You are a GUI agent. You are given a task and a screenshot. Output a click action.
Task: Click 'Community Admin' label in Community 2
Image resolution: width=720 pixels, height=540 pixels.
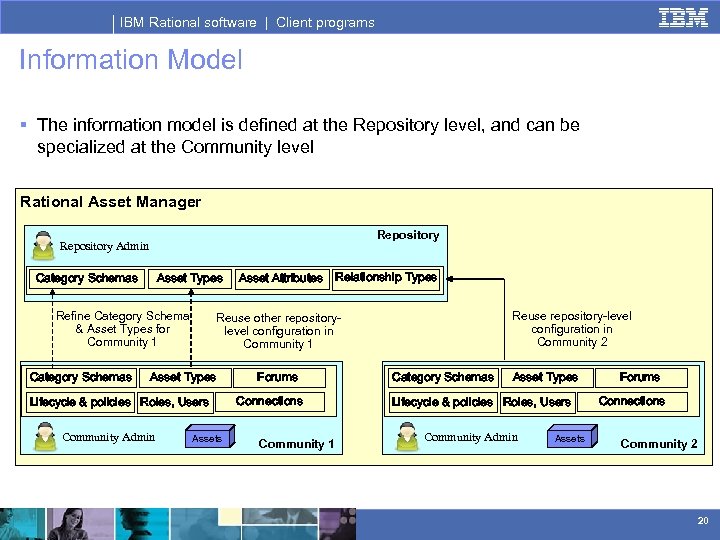pyautogui.click(x=471, y=437)
